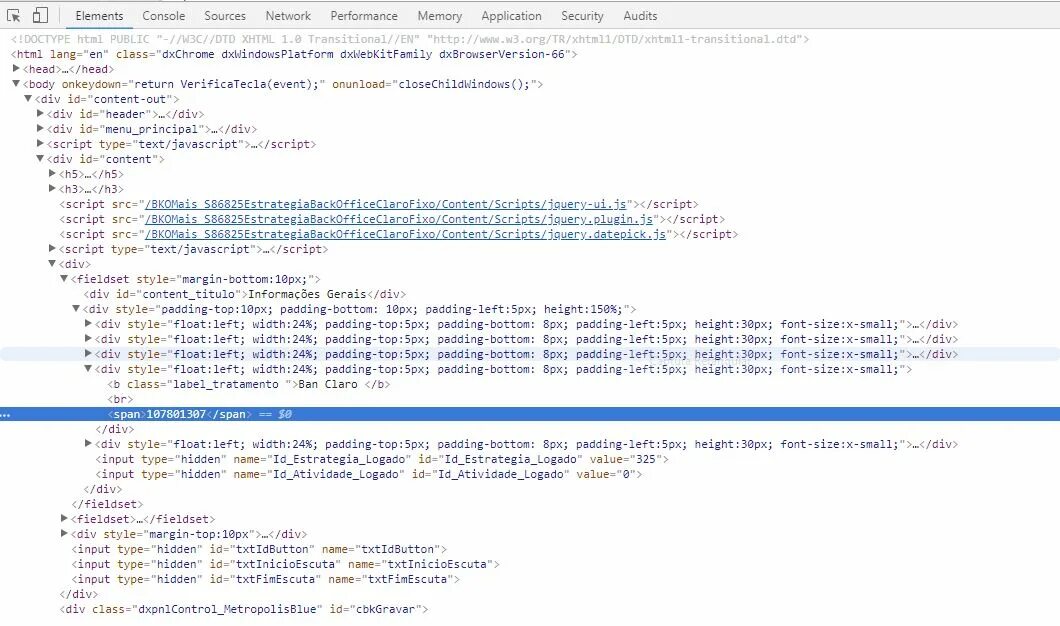Screen dimensions: 1060x626
Task: Open the Console tab
Action: coord(164,16)
